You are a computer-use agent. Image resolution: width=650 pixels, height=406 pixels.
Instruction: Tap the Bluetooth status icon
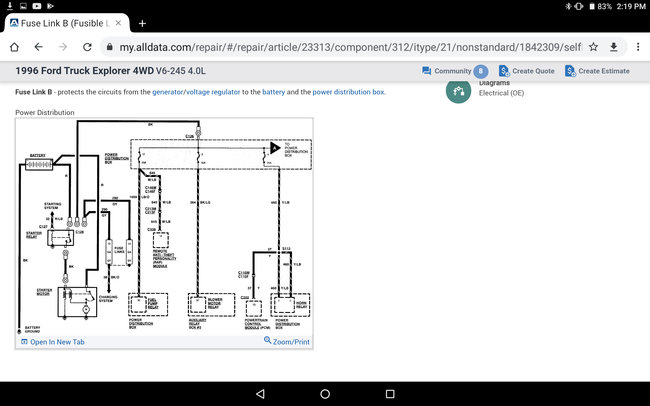click(x=568, y=6)
